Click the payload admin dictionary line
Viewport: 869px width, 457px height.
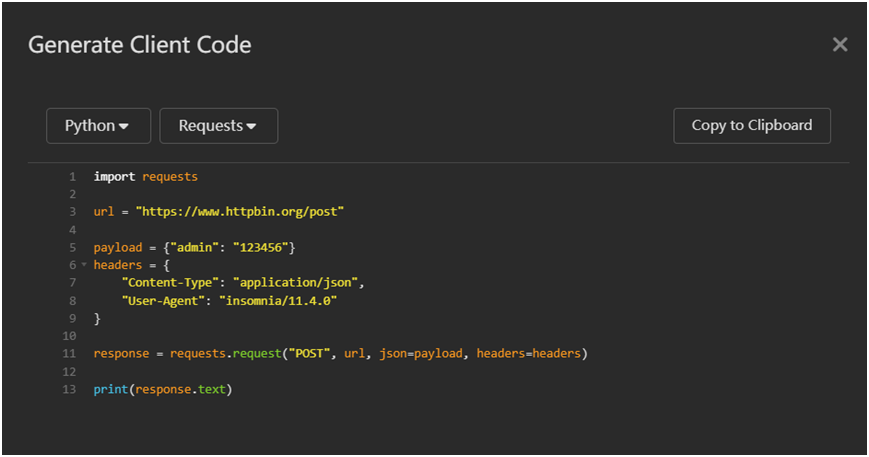point(195,247)
